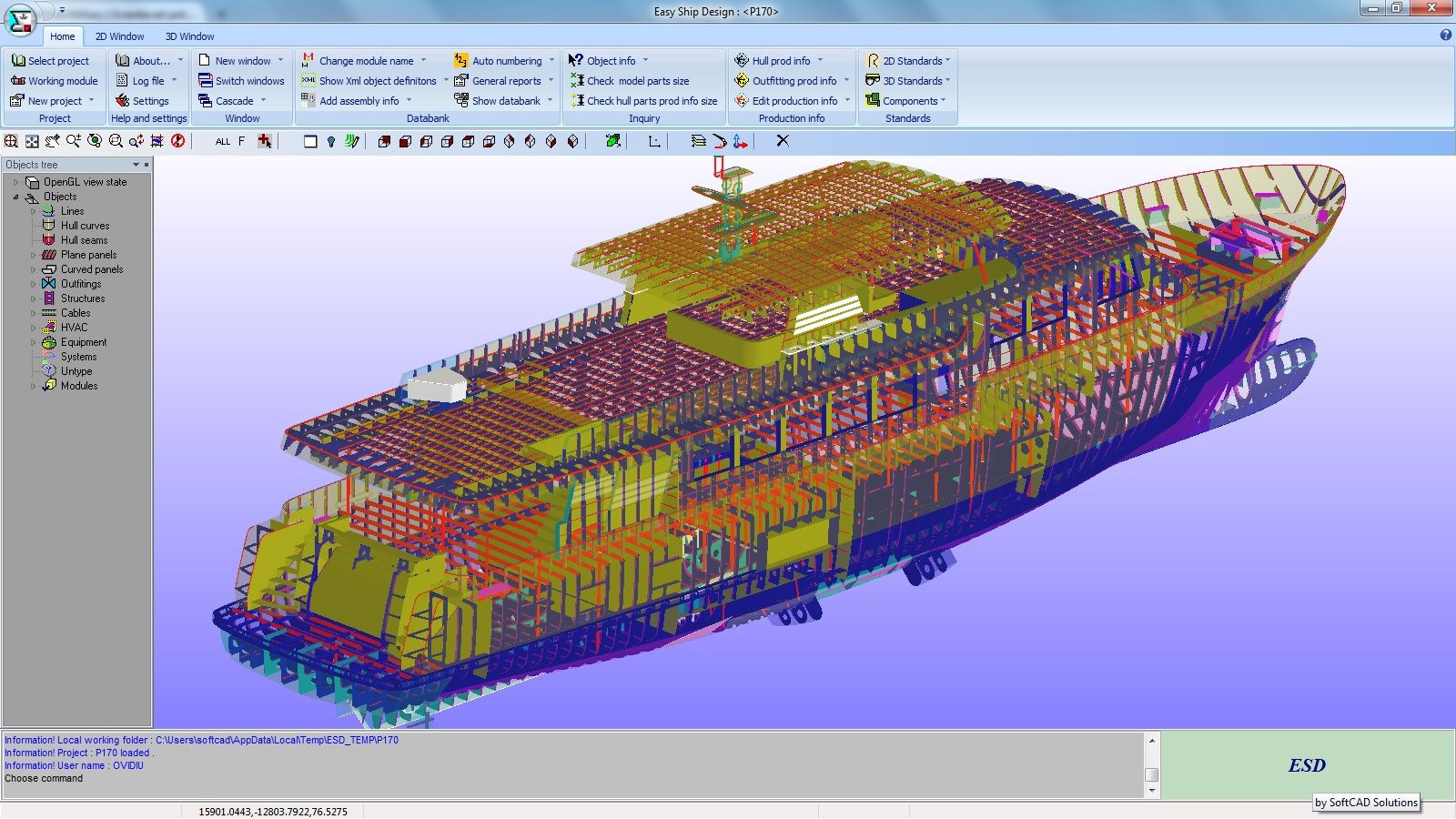Toggle the Objects tree panel pin
The width and height of the screenshot is (1456, 819).
[147, 165]
